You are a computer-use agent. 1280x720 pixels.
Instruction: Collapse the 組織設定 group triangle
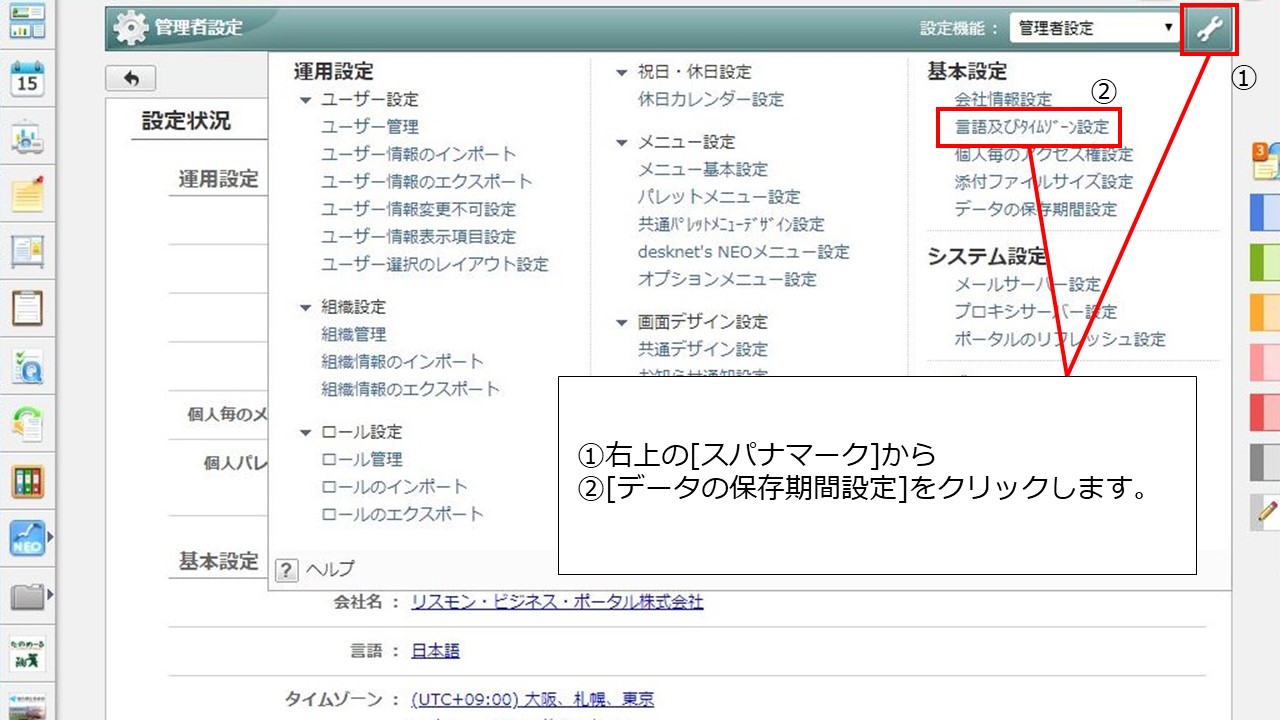305,308
